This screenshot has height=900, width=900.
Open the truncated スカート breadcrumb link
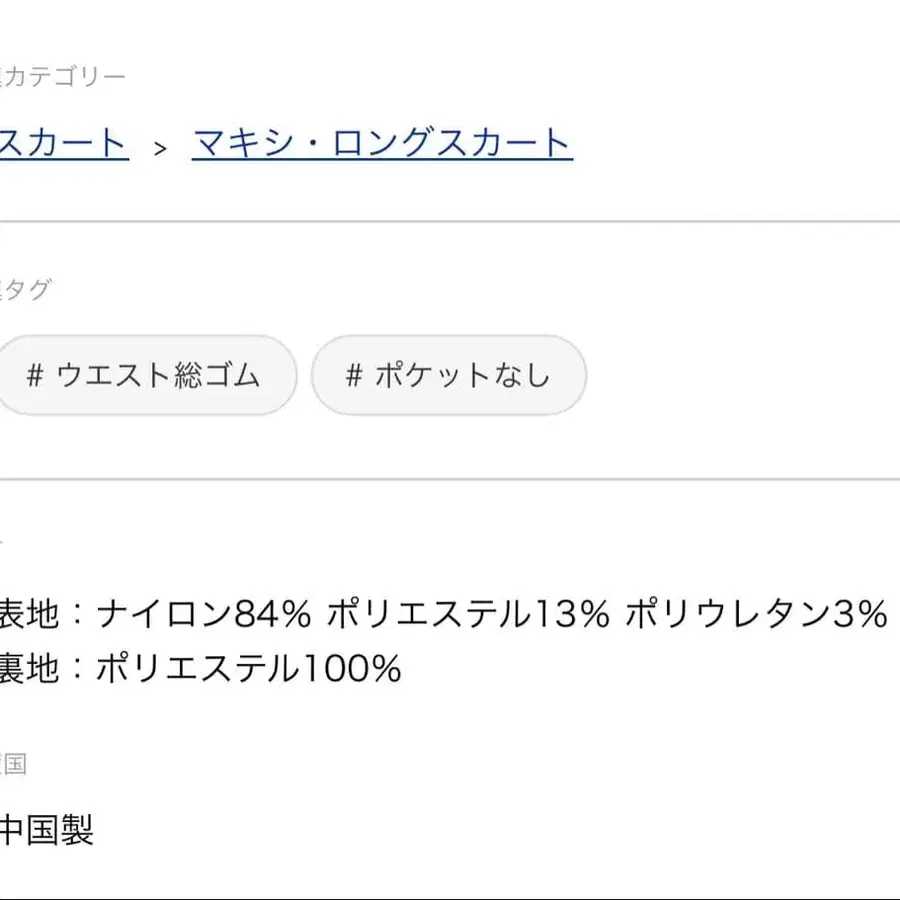coord(60,142)
